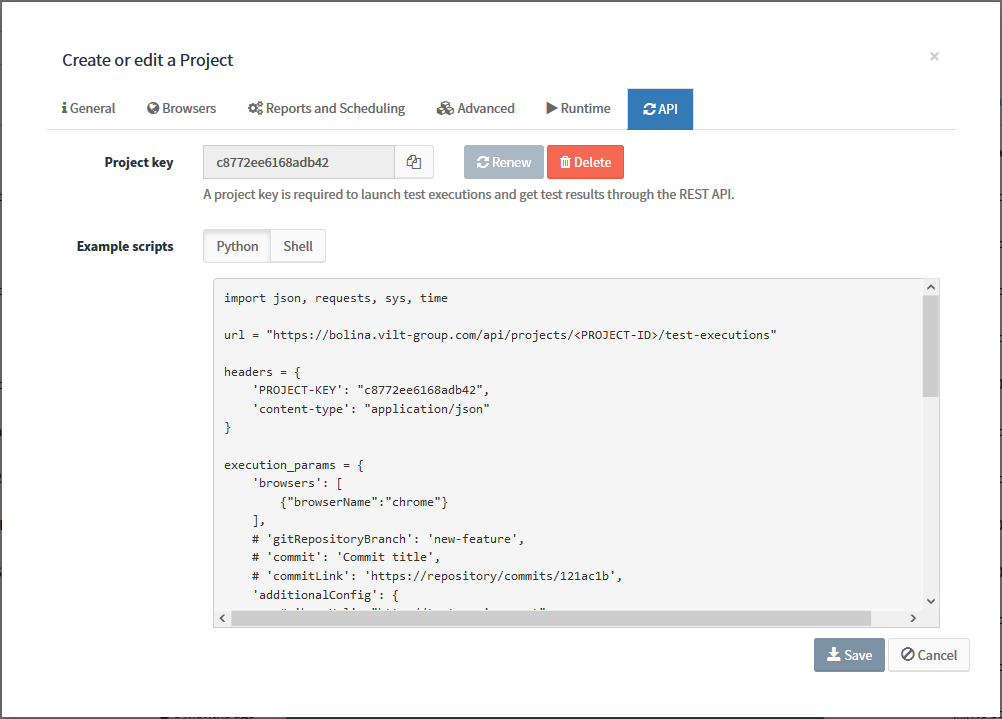Click the 'content-type' header line
This screenshot has height=719, width=1002.
(371, 410)
